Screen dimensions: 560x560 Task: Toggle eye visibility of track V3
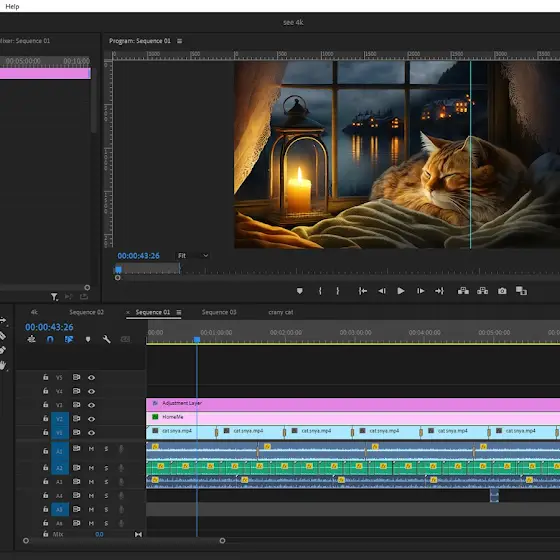pos(91,405)
